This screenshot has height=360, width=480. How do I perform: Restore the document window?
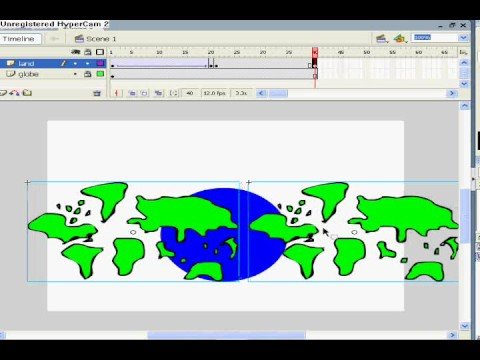[452, 25]
